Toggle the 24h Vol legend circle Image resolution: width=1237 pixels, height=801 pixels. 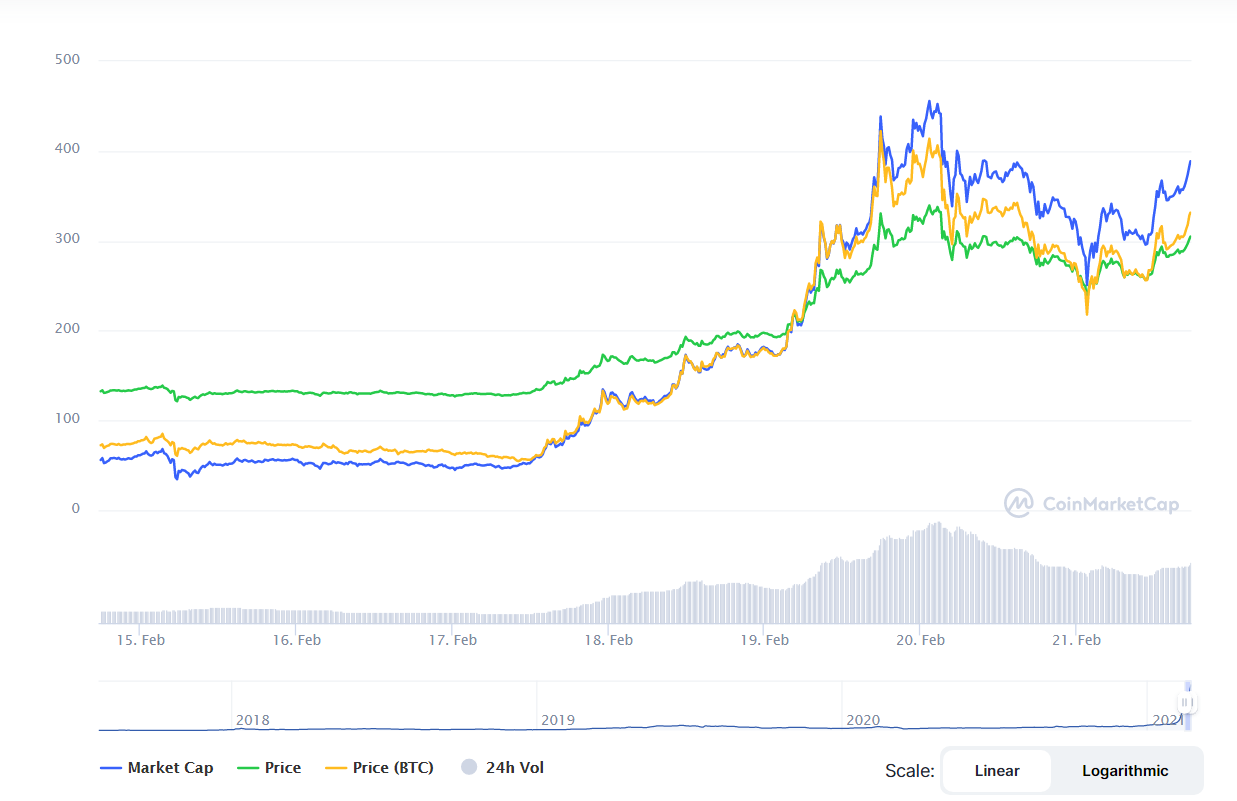pos(469,767)
